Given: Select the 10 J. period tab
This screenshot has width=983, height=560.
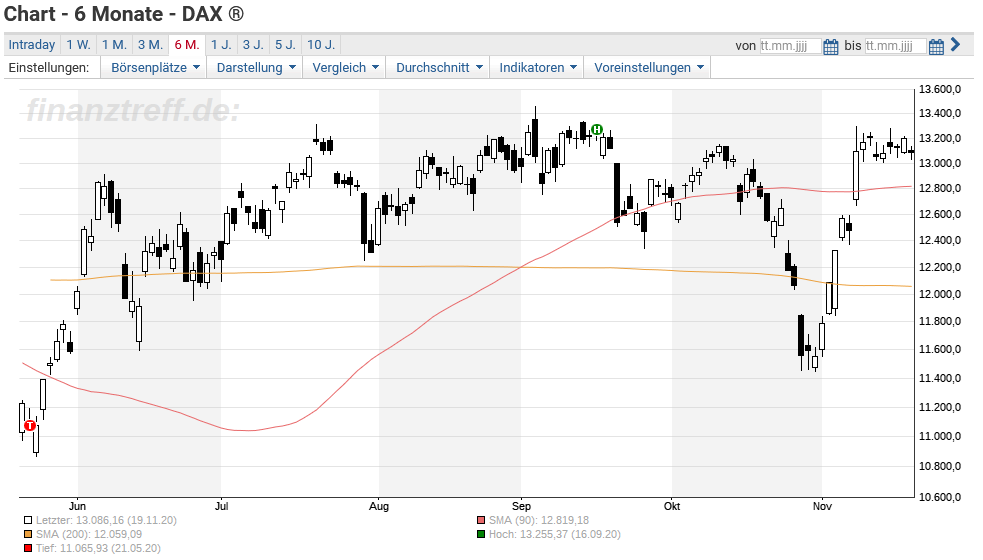Looking at the screenshot, I should (320, 45).
